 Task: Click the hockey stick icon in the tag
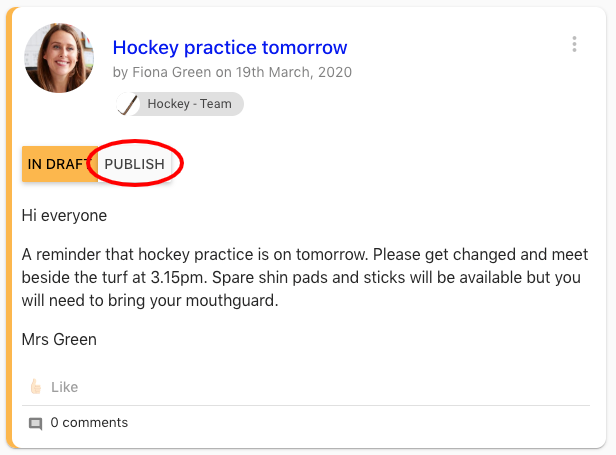tap(129, 104)
